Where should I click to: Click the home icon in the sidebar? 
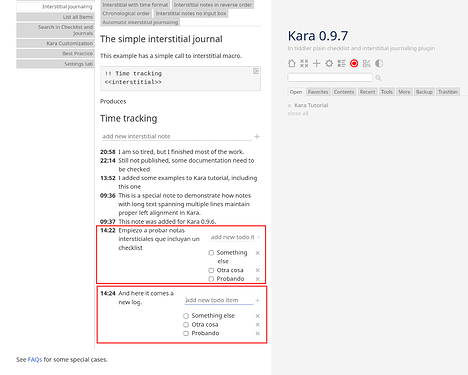click(292, 63)
